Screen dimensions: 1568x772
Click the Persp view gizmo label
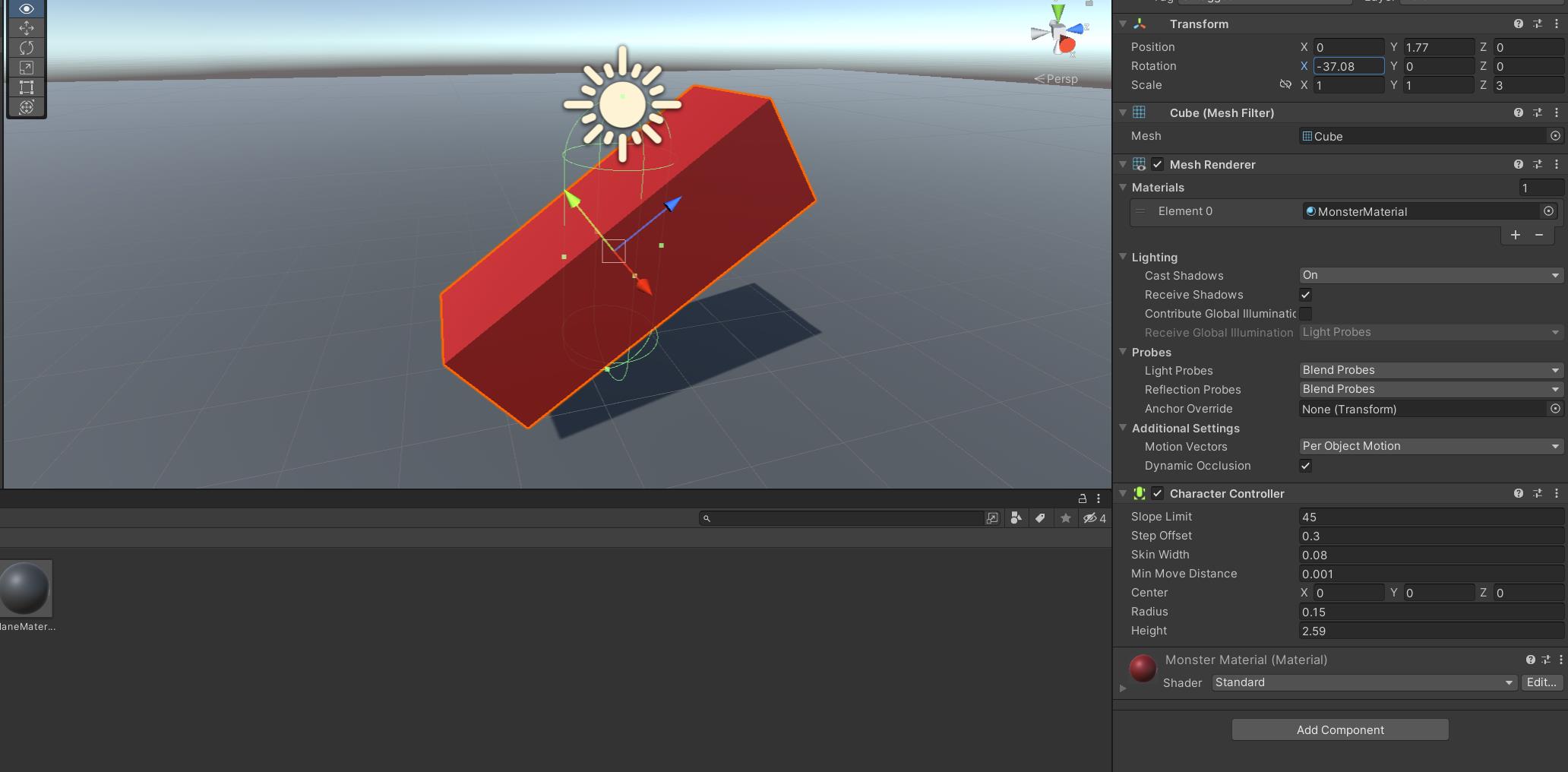click(1061, 78)
